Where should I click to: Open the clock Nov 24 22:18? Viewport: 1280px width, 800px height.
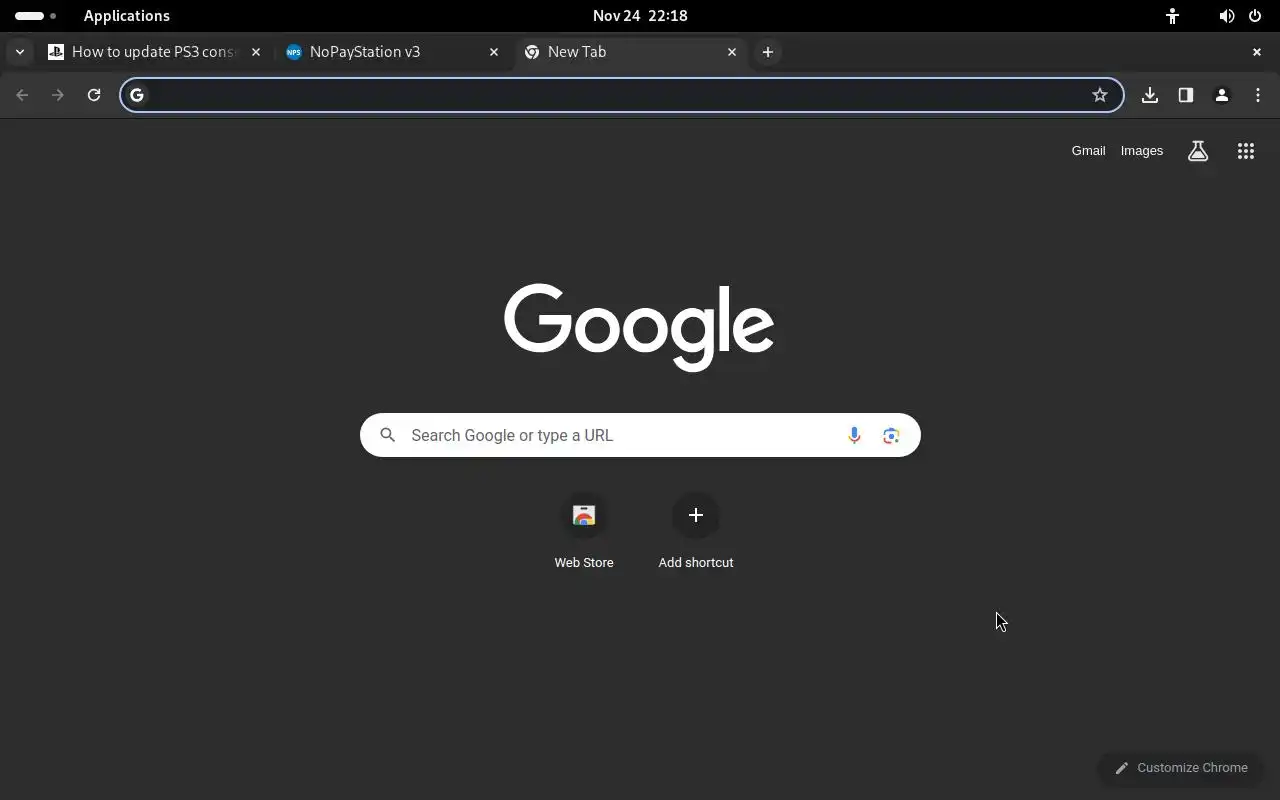click(x=640, y=16)
